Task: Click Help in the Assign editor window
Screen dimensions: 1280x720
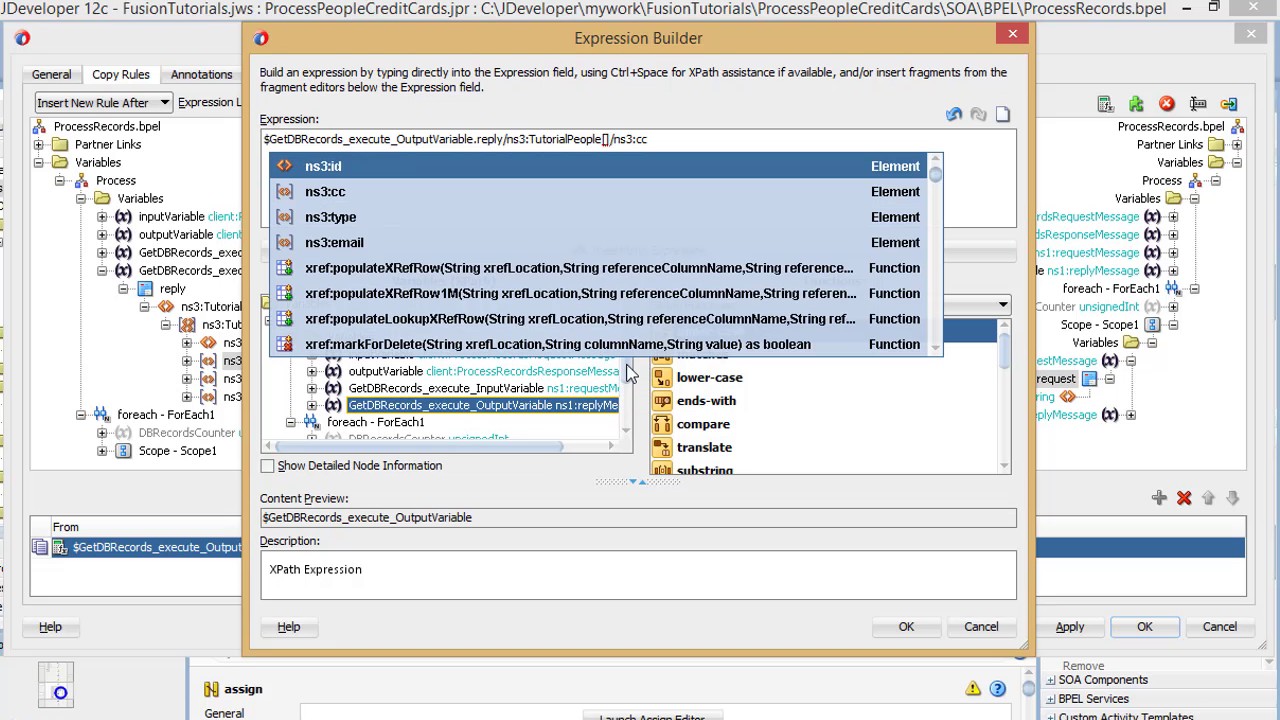Action: 50,627
